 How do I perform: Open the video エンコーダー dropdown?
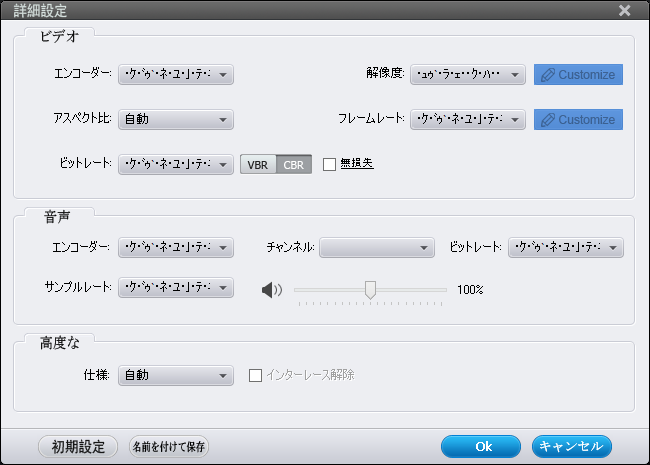click(175, 74)
